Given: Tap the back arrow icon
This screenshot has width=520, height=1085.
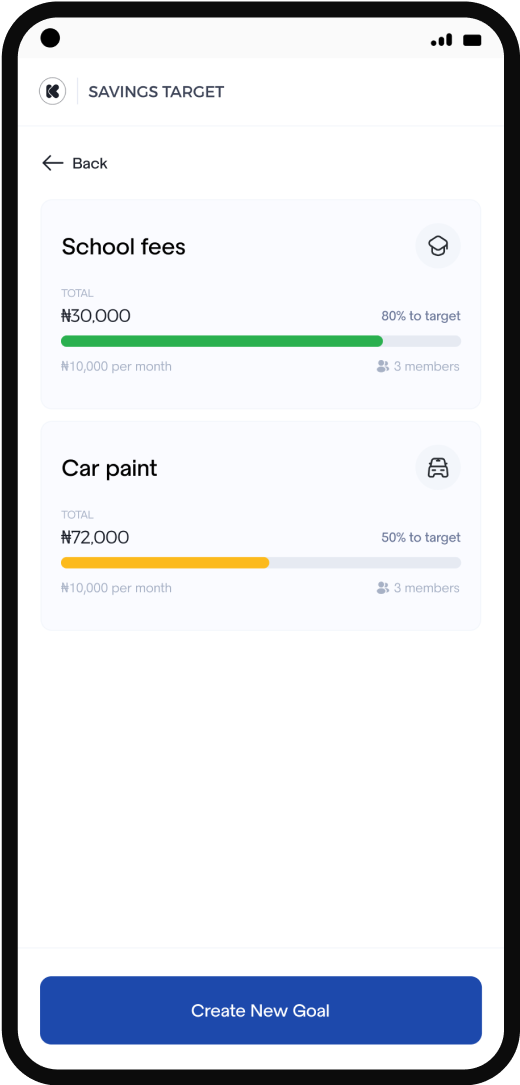Looking at the screenshot, I should pyautogui.click(x=53, y=163).
